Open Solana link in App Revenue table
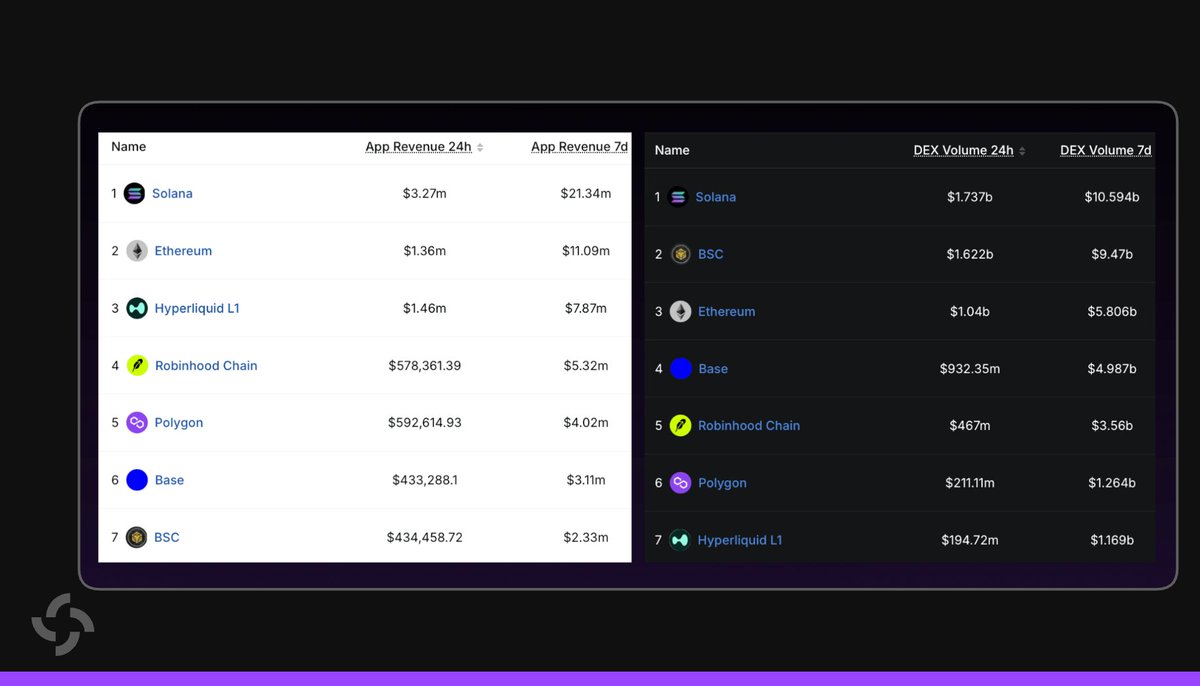The image size is (1200, 686). click(172, 193)
